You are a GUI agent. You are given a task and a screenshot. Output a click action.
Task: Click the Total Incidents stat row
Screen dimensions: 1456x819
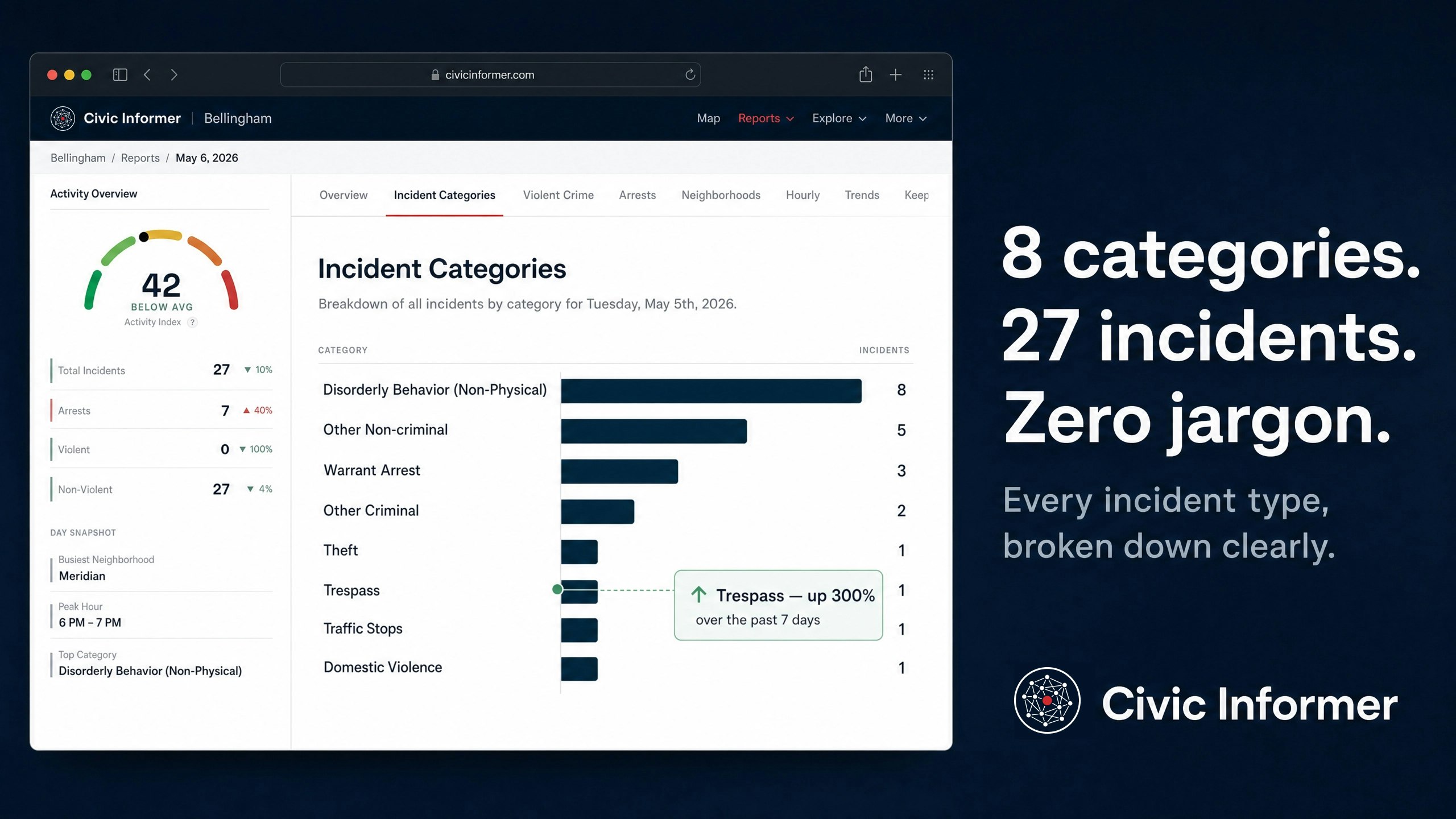[162, 370]
